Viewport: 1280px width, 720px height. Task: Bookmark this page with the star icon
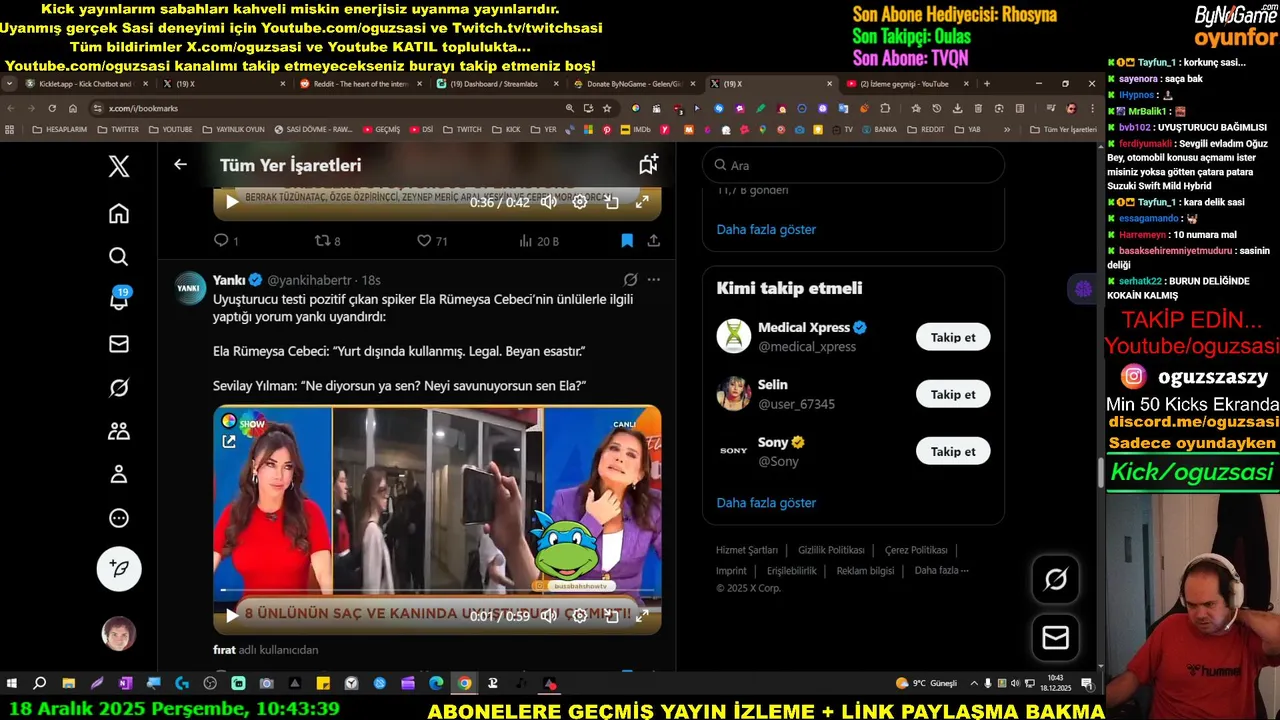pos(607,108)
